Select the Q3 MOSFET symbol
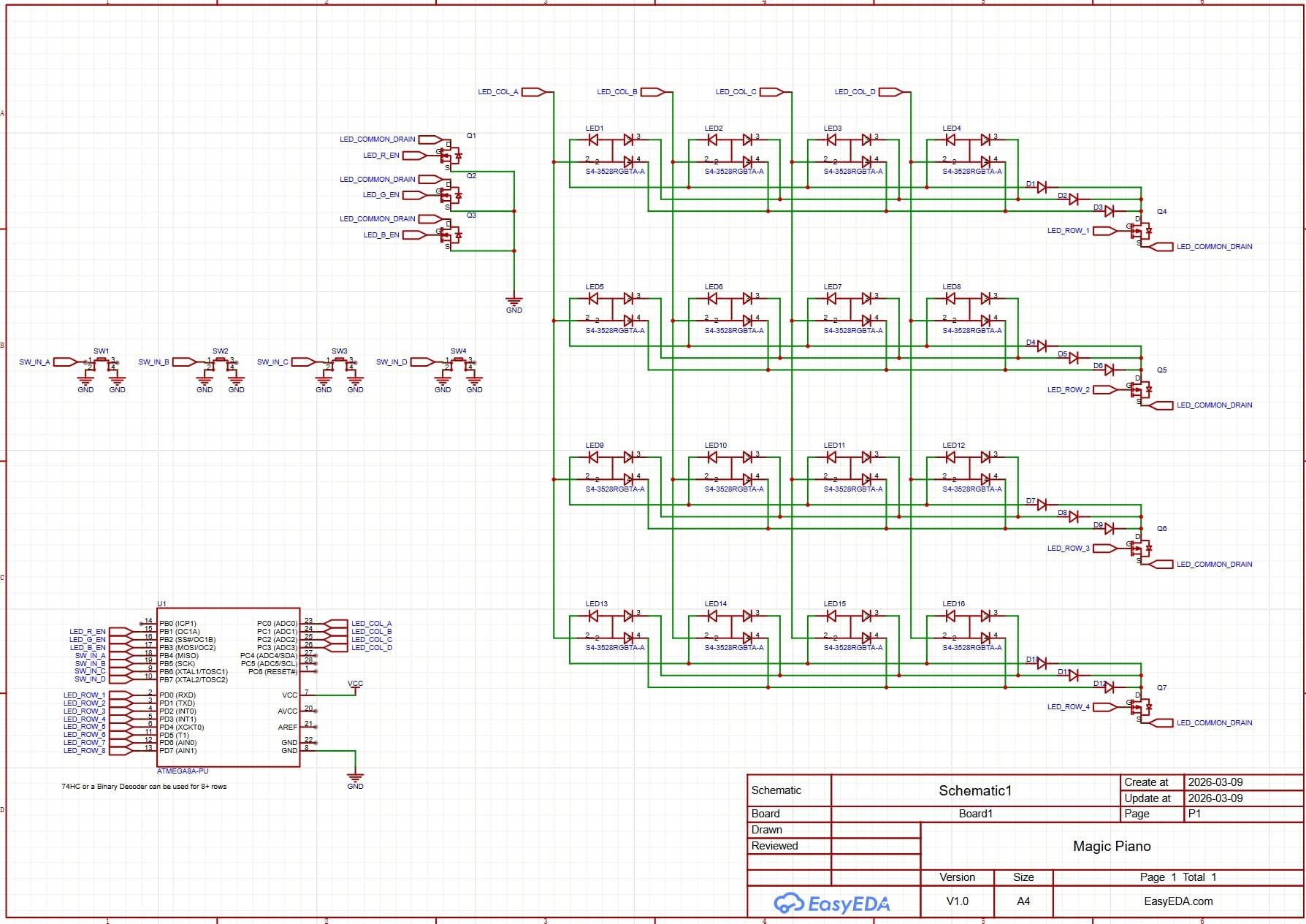Viewport: 1306px width, 924px height. tap(451, 234)
